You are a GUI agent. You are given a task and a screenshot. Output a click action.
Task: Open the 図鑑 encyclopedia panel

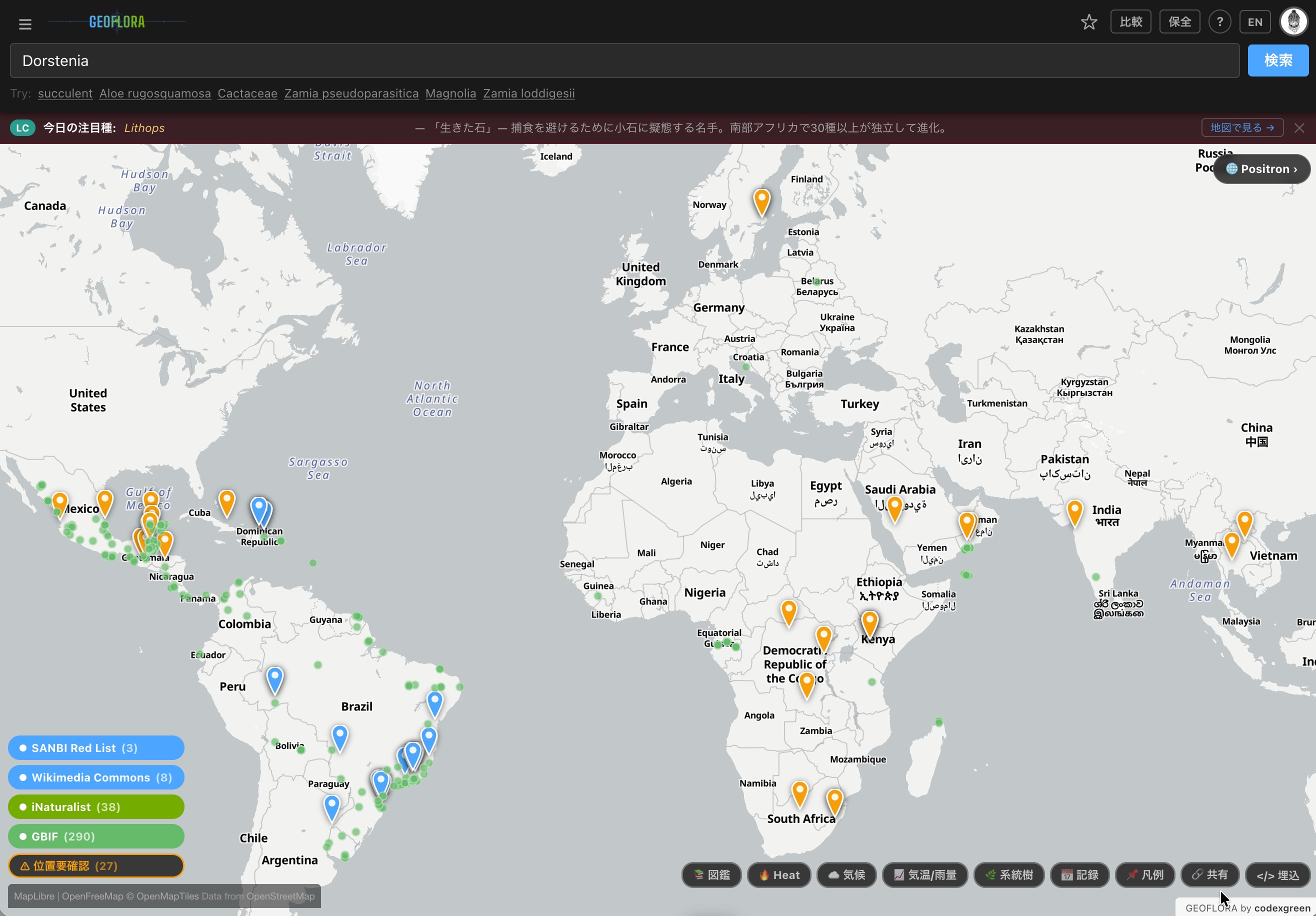click(x=711, y=874)
